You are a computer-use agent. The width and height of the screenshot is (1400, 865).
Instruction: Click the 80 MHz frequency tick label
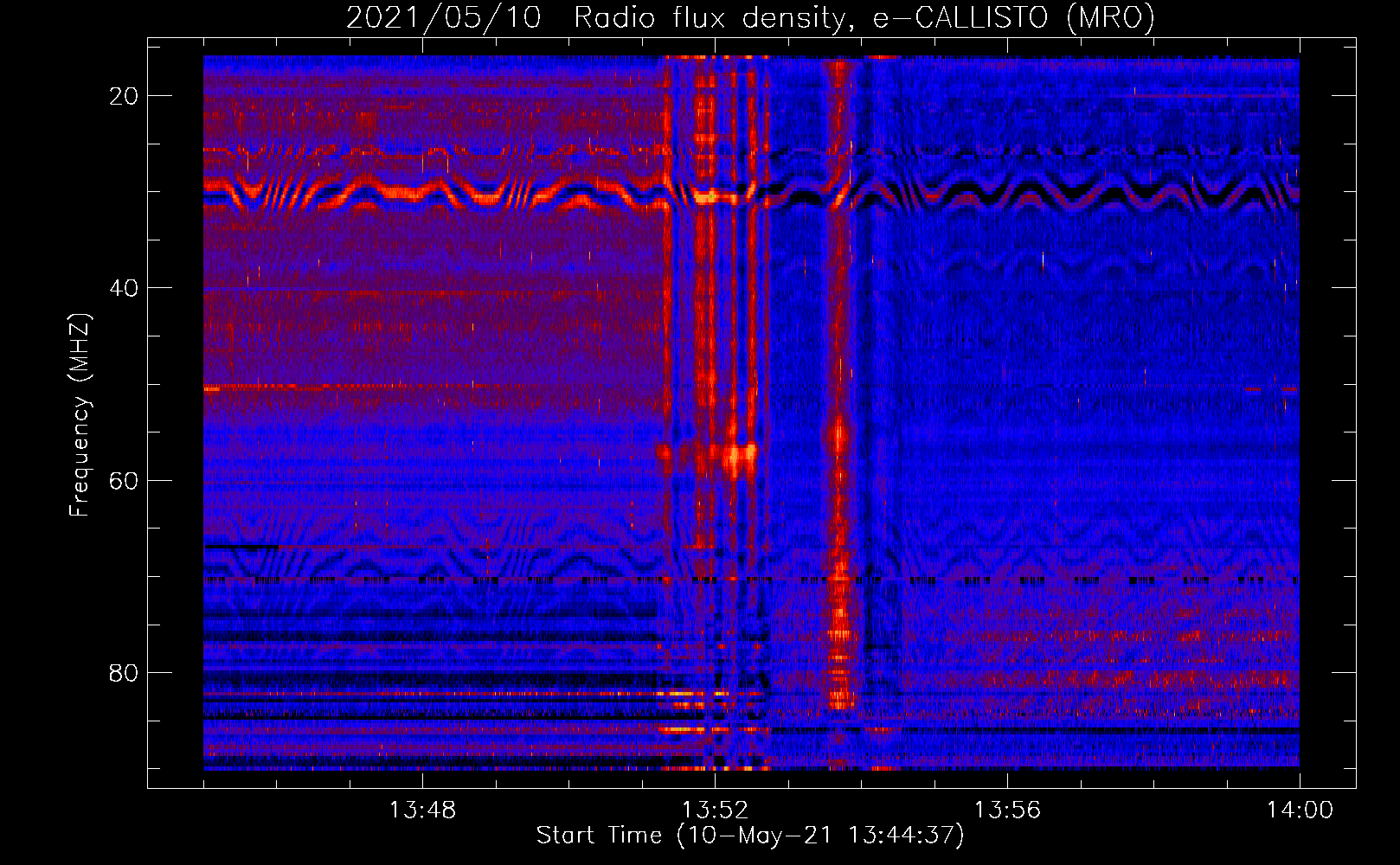coord(124,673)
